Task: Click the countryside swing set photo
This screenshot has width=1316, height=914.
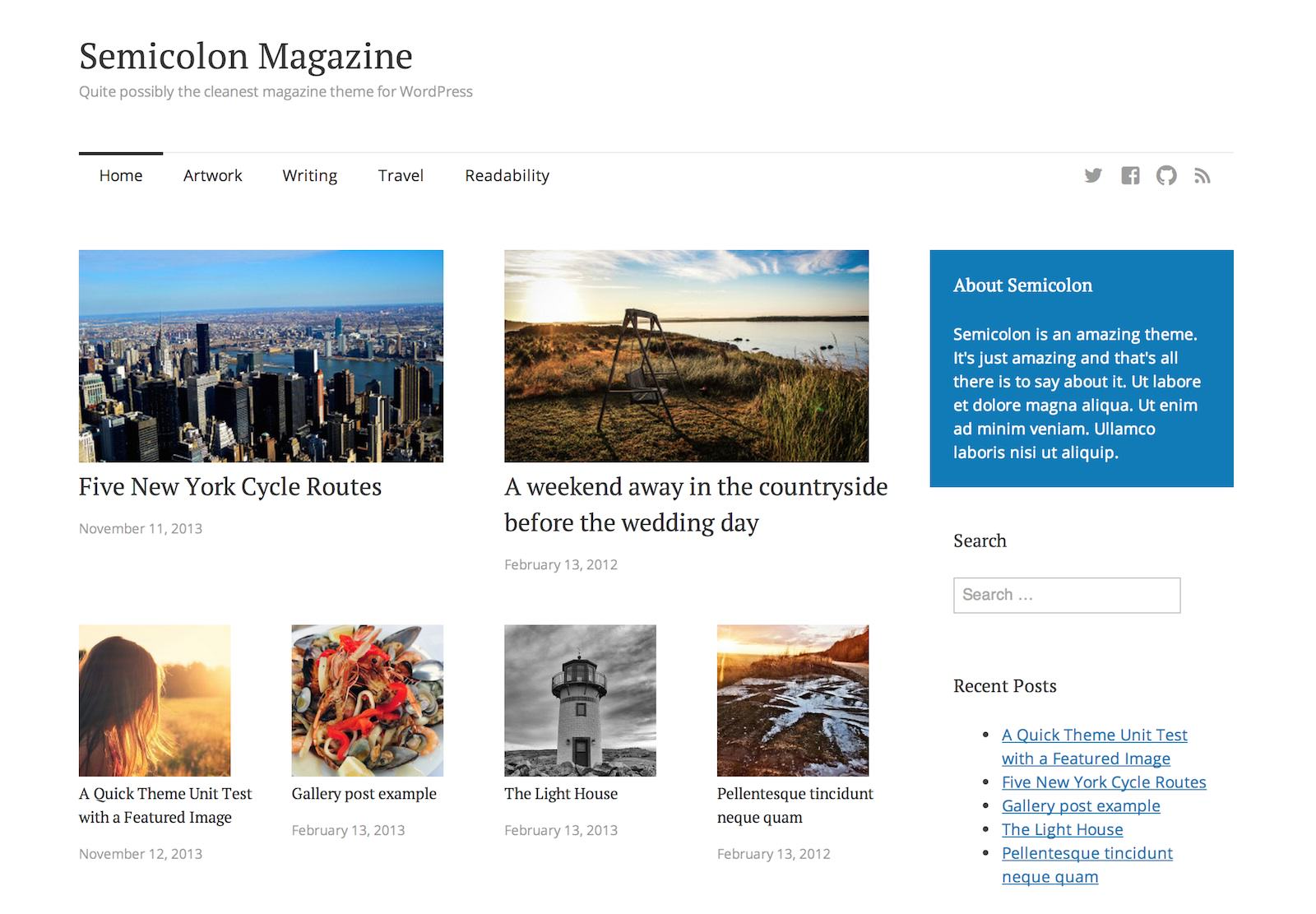Action: (x=686, y=355)
